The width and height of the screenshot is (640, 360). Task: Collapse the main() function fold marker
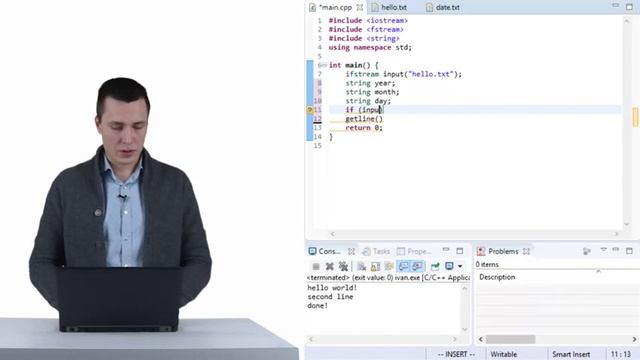click(x=324, y=65)
